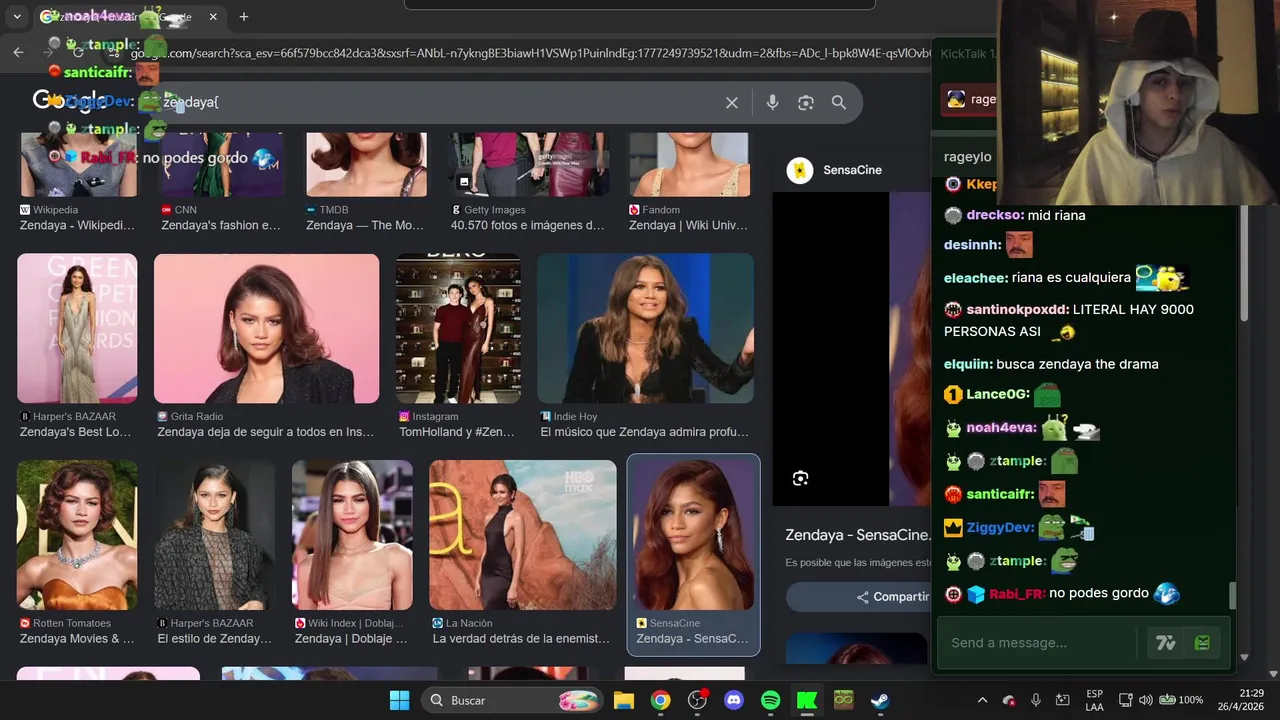The image size is (1280, 720).
Task: Show hidden system tray icons
Action: click(982, 700)
